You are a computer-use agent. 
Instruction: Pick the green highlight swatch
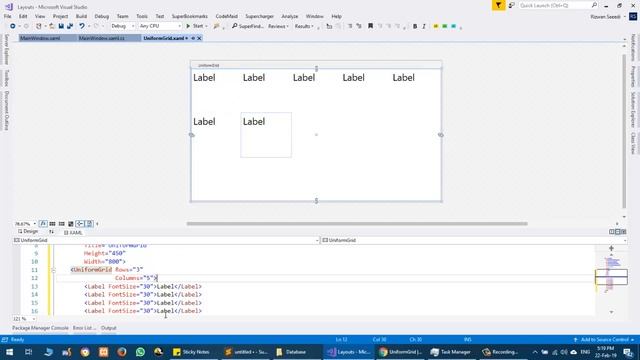(444, 26)
